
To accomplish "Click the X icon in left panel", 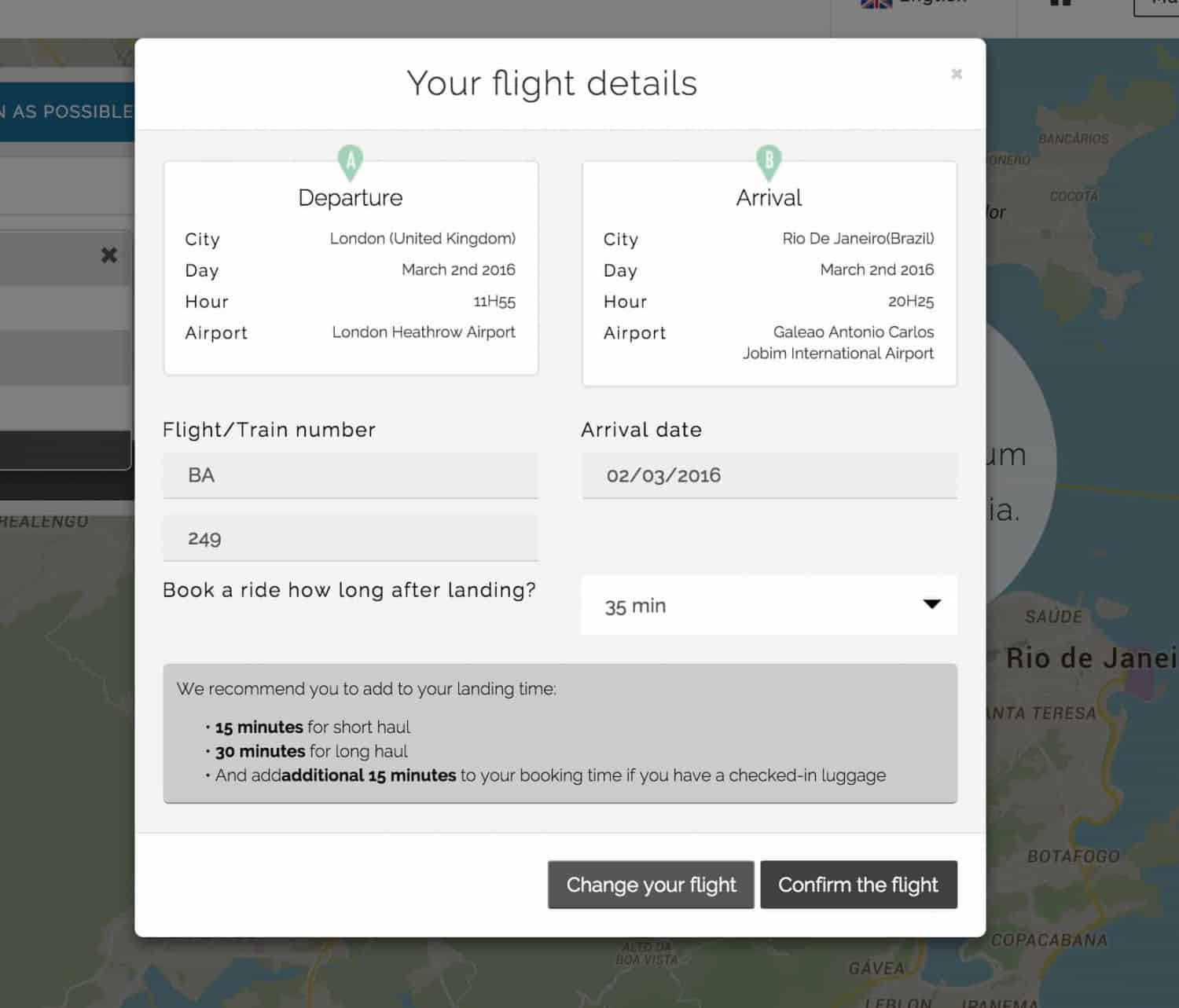I will 109,255.
